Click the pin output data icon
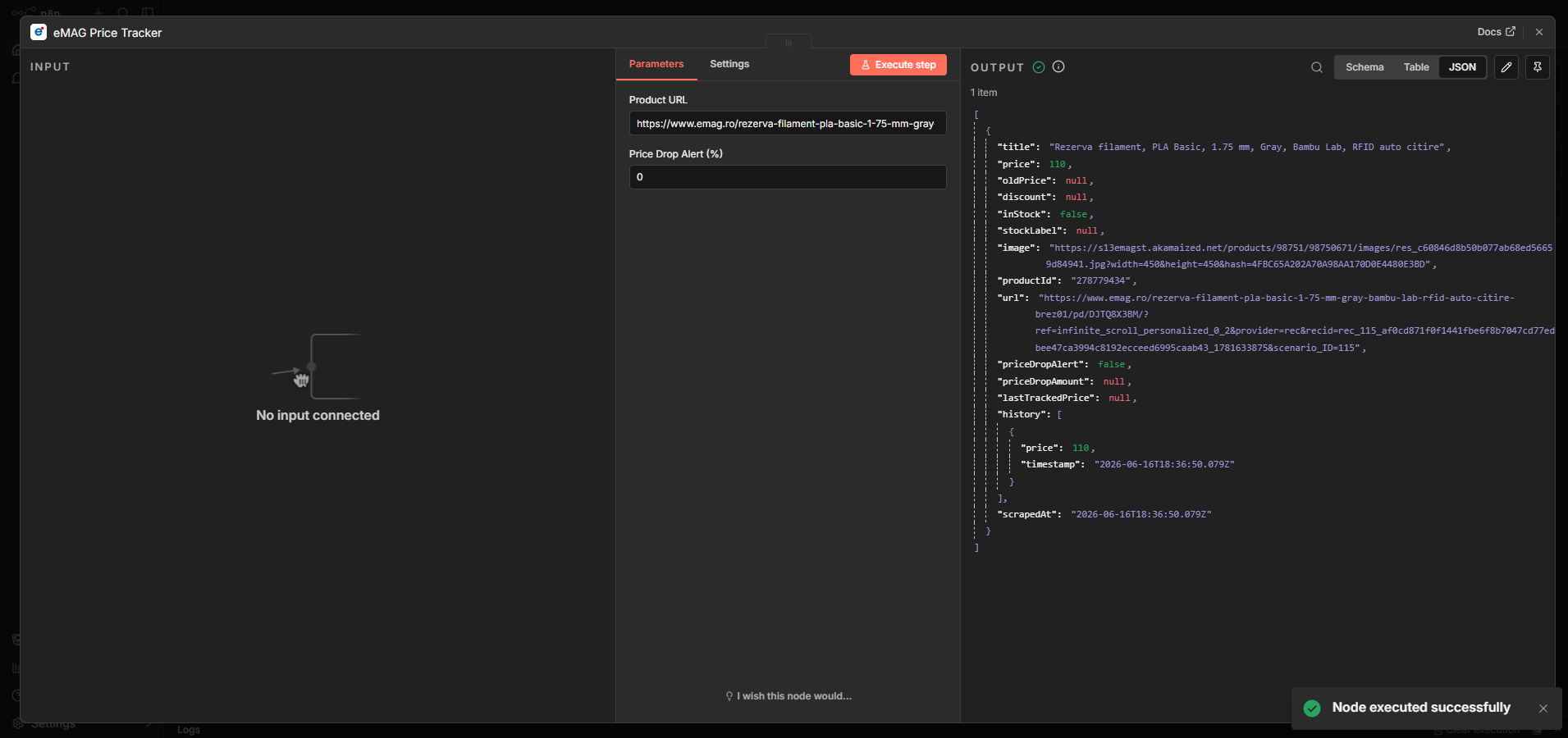Screen dimensions: 1568x738 click(1538, 67)
